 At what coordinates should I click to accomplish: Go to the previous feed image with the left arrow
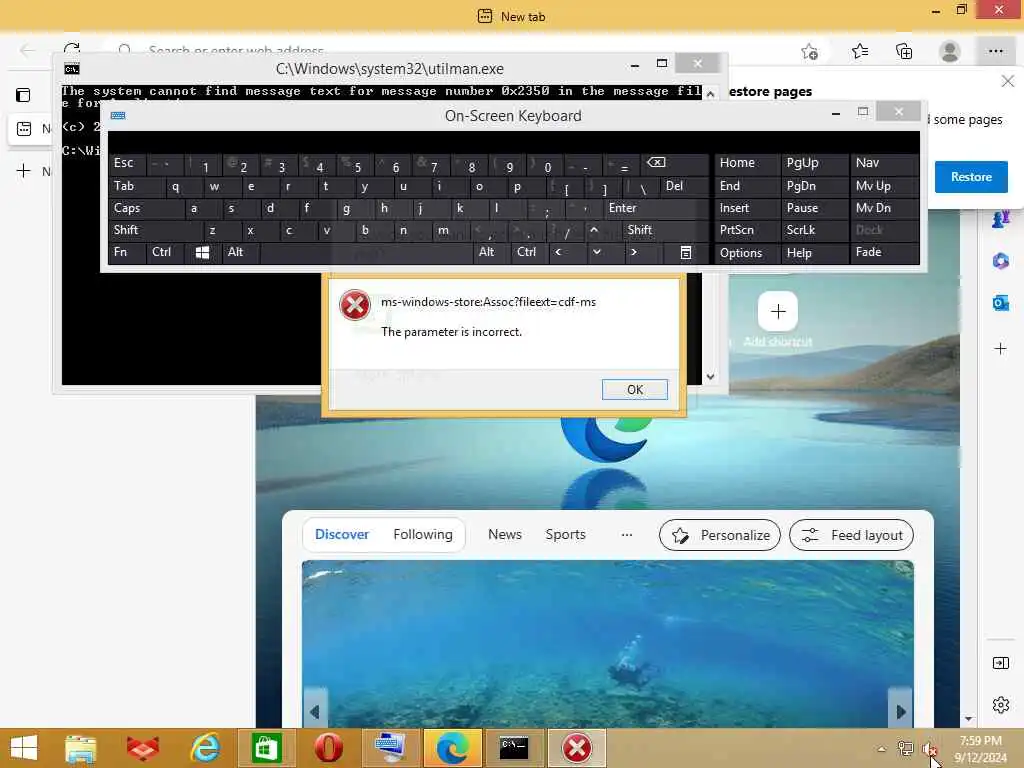pyautogui.click(x=315, y=711)
